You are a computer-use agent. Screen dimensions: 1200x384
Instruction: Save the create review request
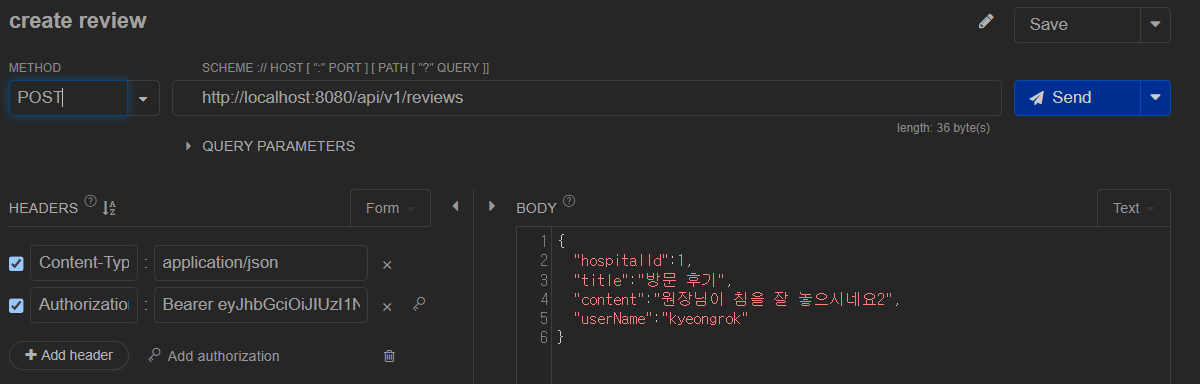(x=1077, y=24)
